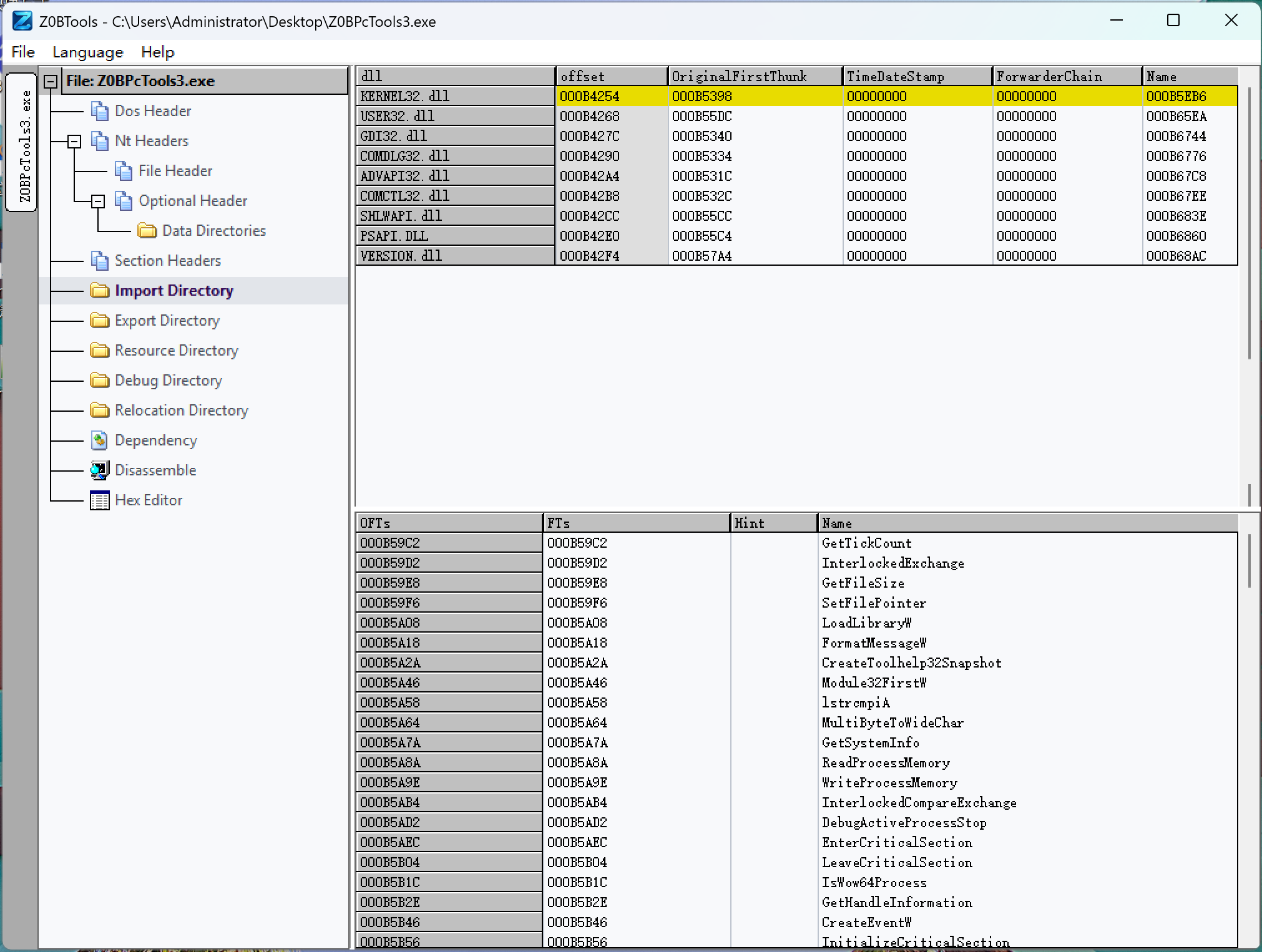This screenshot has width=1262, height=952.
Task: Click the Import Directory folder icon
Action: click(100, 291)
